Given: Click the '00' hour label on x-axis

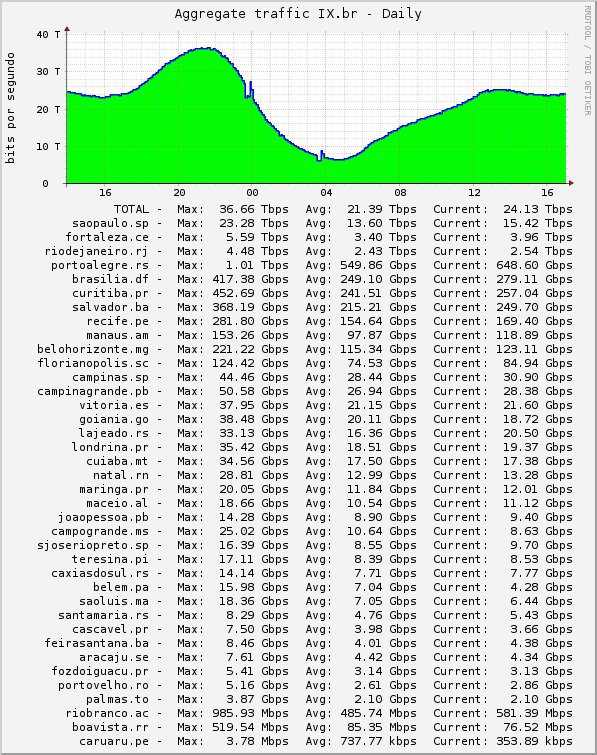Looking at the screenshot, I should [x=252, y=193].
